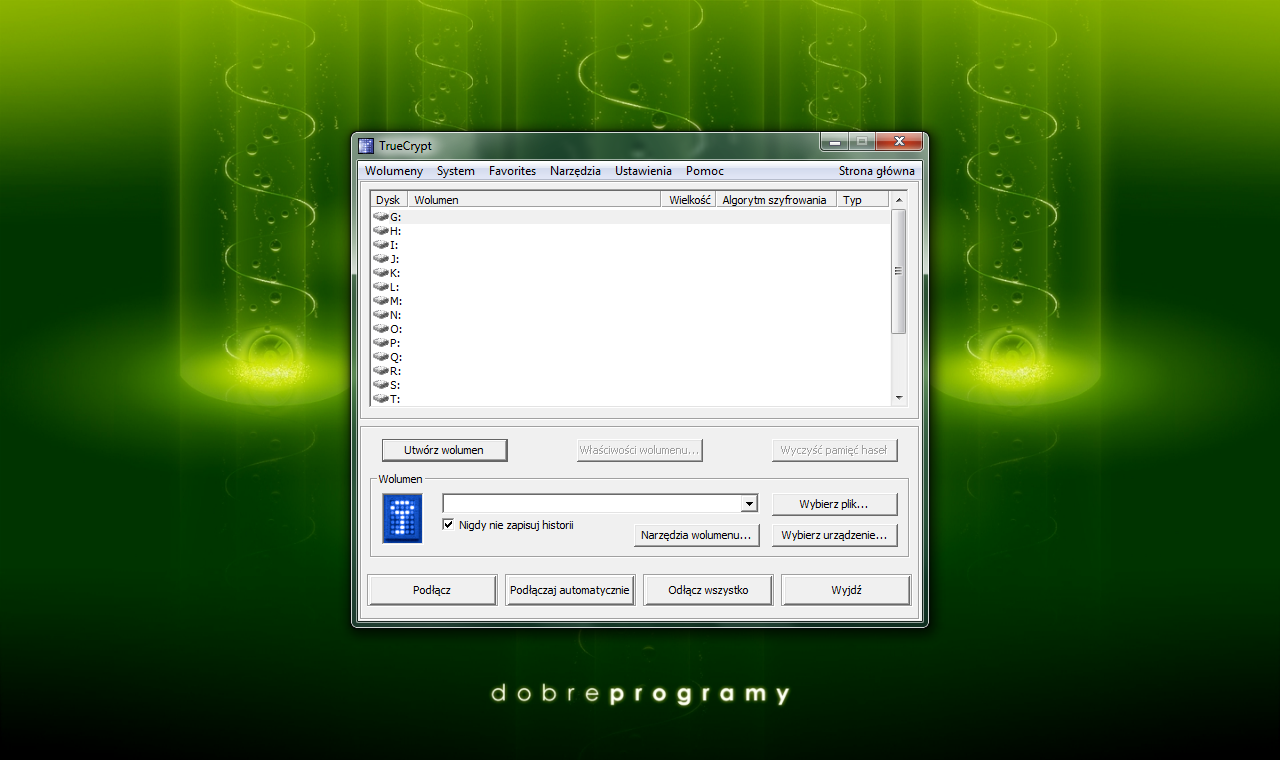Open Narzędzia wolumenu options button
1280x760 pixels.
697,536
